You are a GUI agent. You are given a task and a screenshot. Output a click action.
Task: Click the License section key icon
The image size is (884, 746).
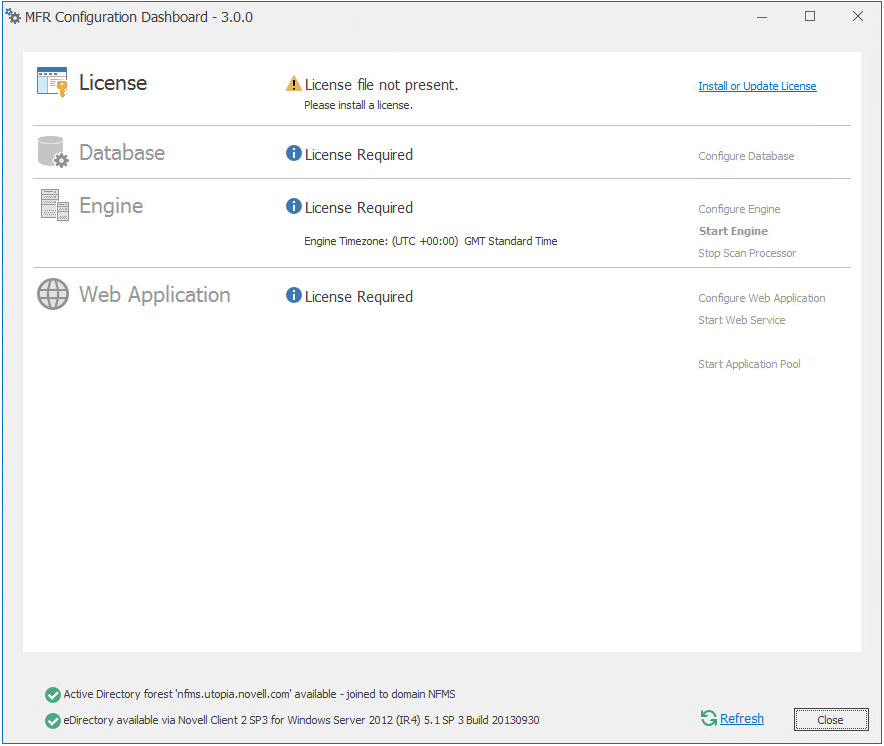52,83
